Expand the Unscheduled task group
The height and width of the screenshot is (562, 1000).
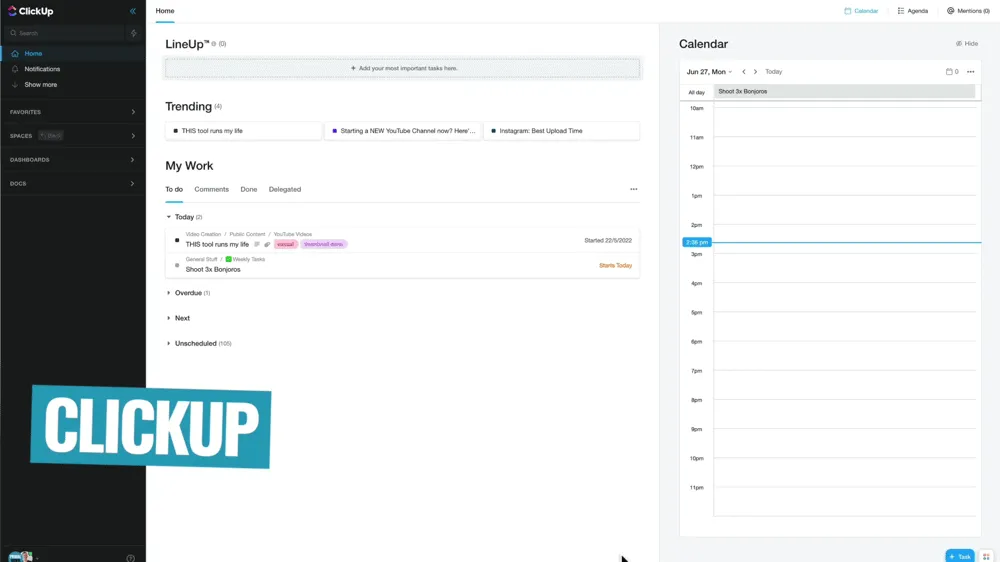(169, 343)
